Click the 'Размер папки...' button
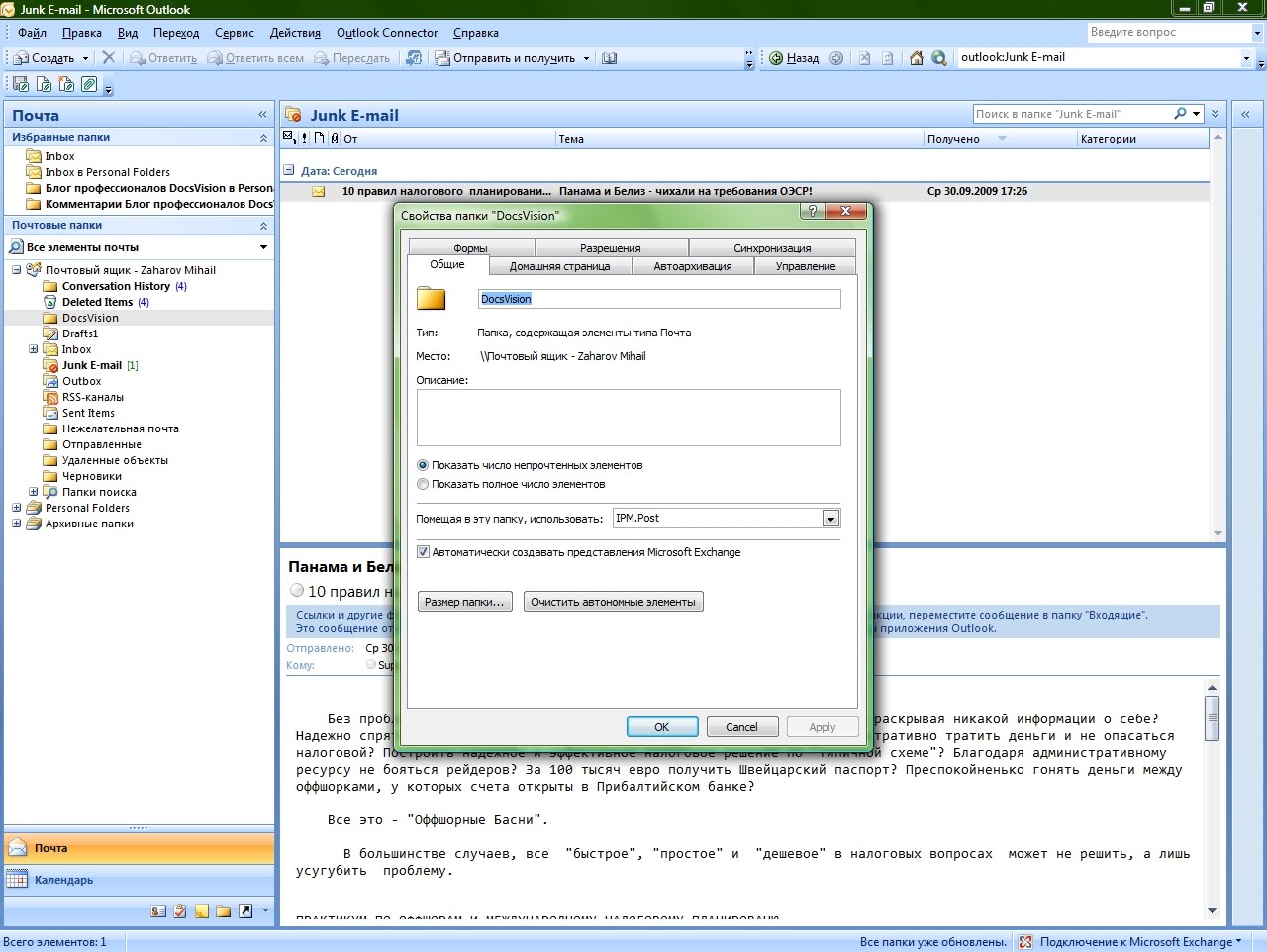The image size is (1267, 952). (464, 602)
